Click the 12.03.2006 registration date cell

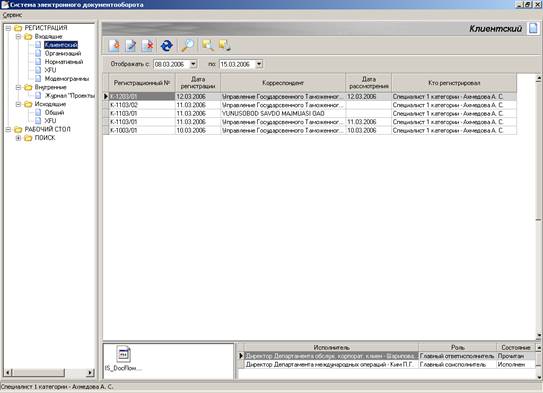(x=198, y=97)
